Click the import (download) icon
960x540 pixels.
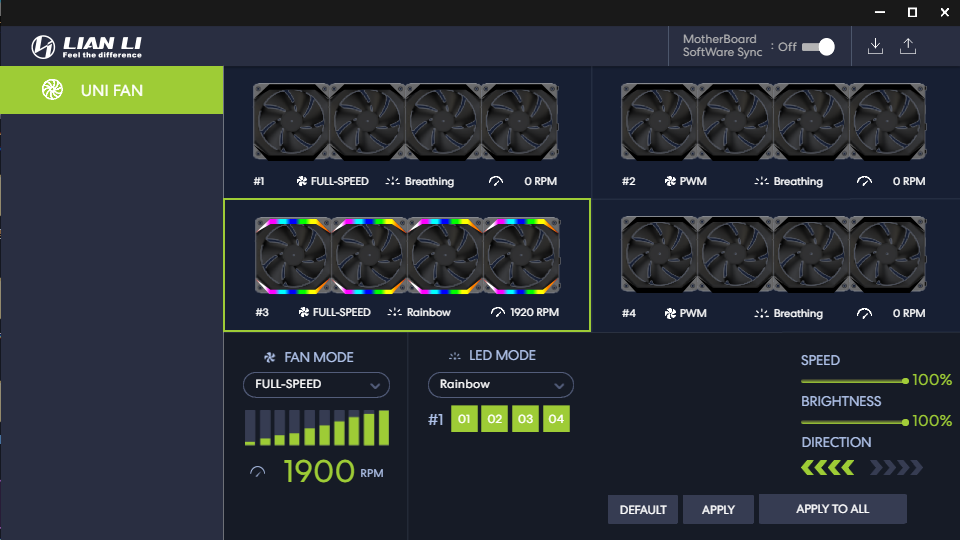point(876,47)
